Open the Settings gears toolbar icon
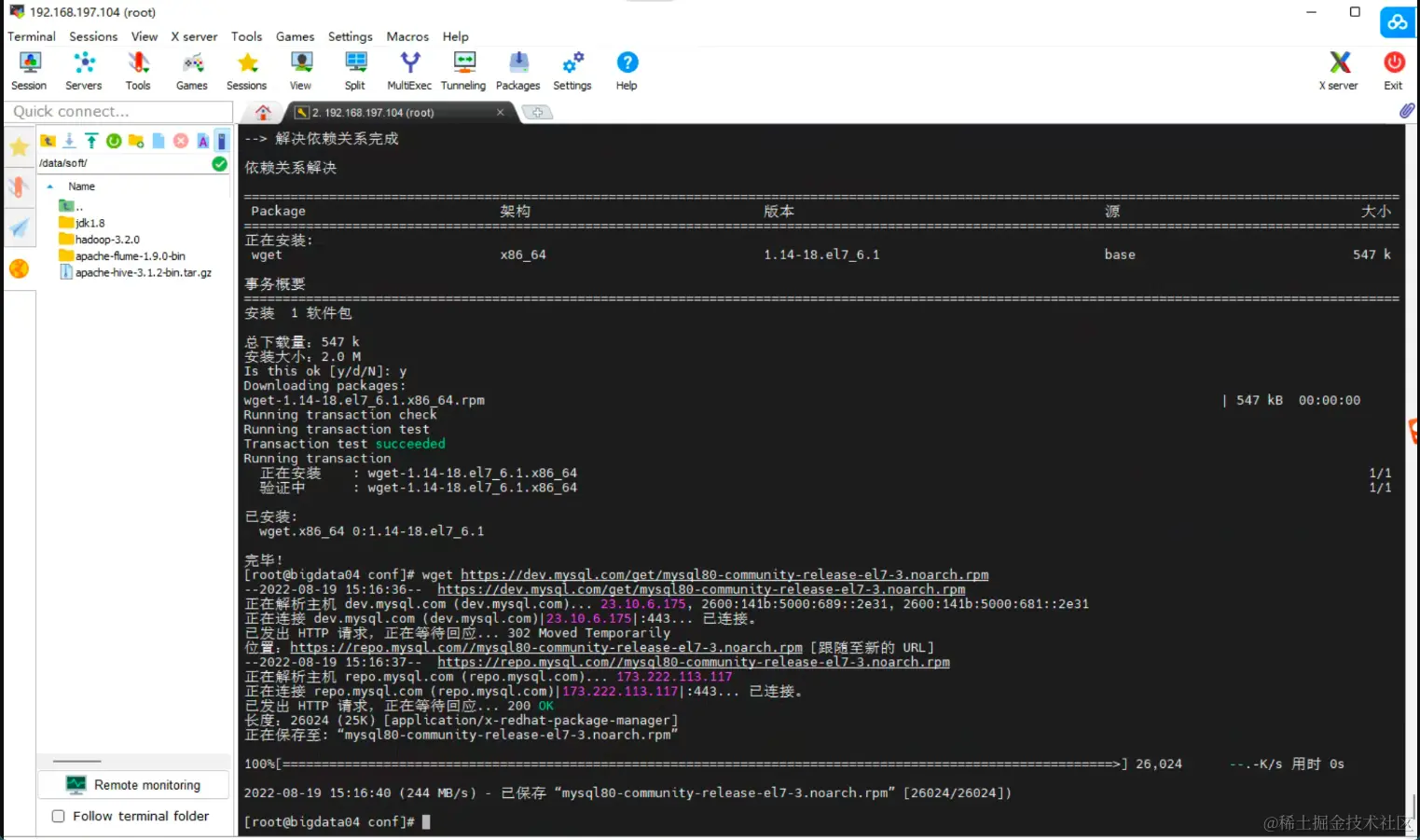The image size is (1420, 840). [572, 71]
